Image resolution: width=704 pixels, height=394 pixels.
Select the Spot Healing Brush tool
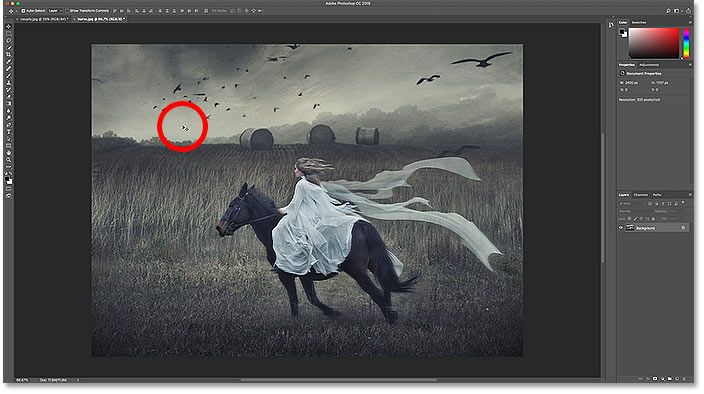[9, 69]
